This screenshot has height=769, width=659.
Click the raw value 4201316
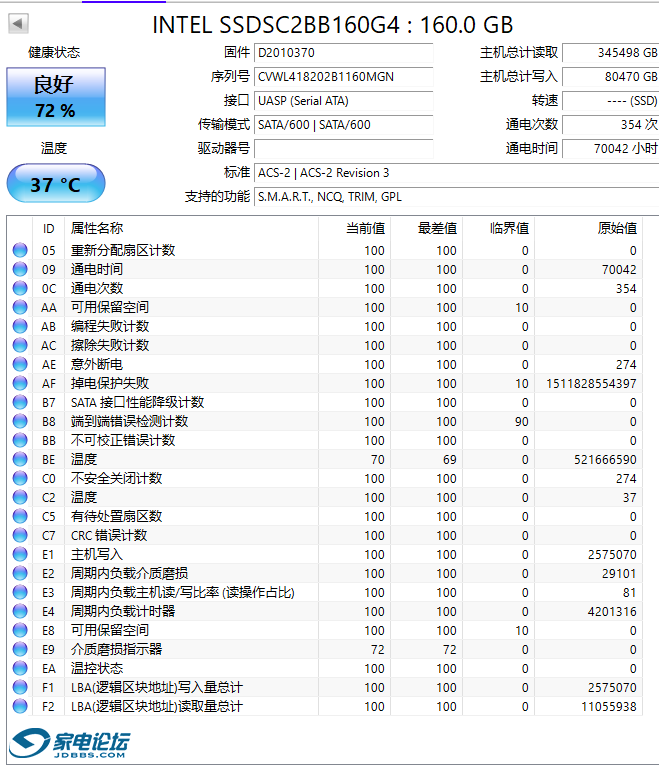click(612, 612)
